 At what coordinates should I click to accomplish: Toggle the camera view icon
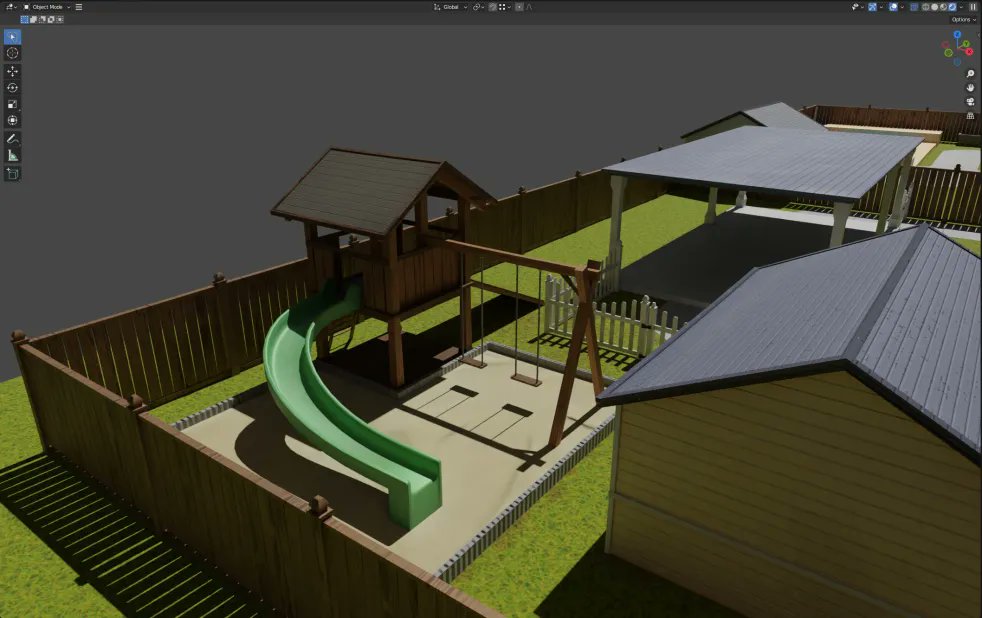pyautogui.click(x=970, y=101)
